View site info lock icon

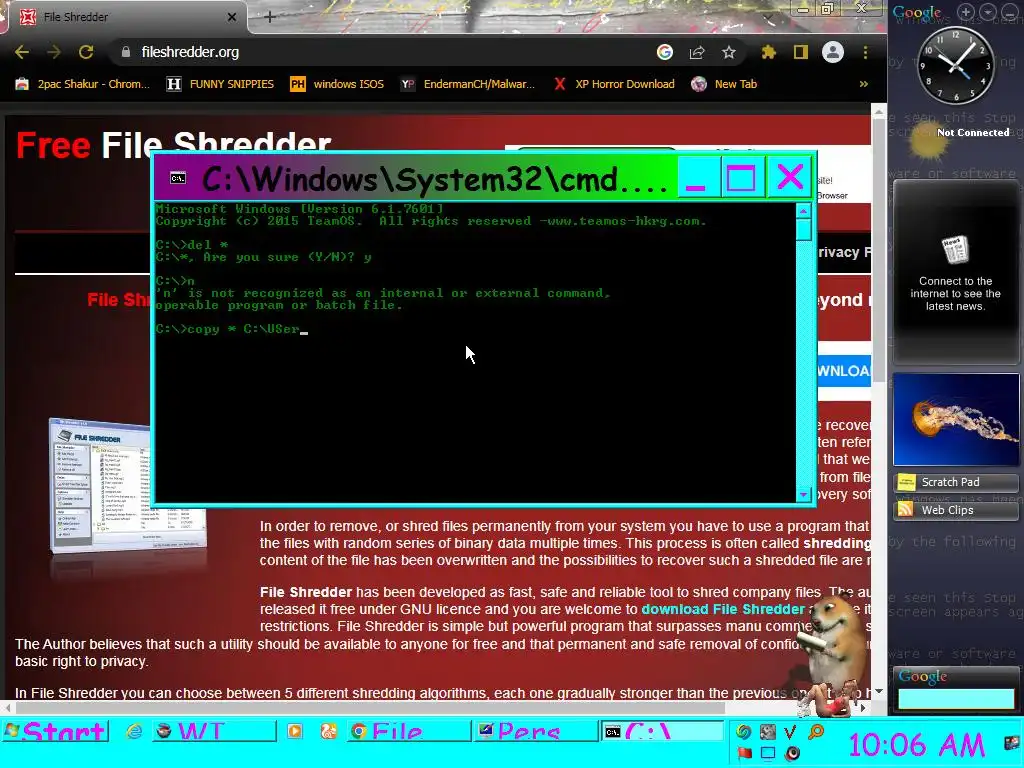tap(126, 52)
